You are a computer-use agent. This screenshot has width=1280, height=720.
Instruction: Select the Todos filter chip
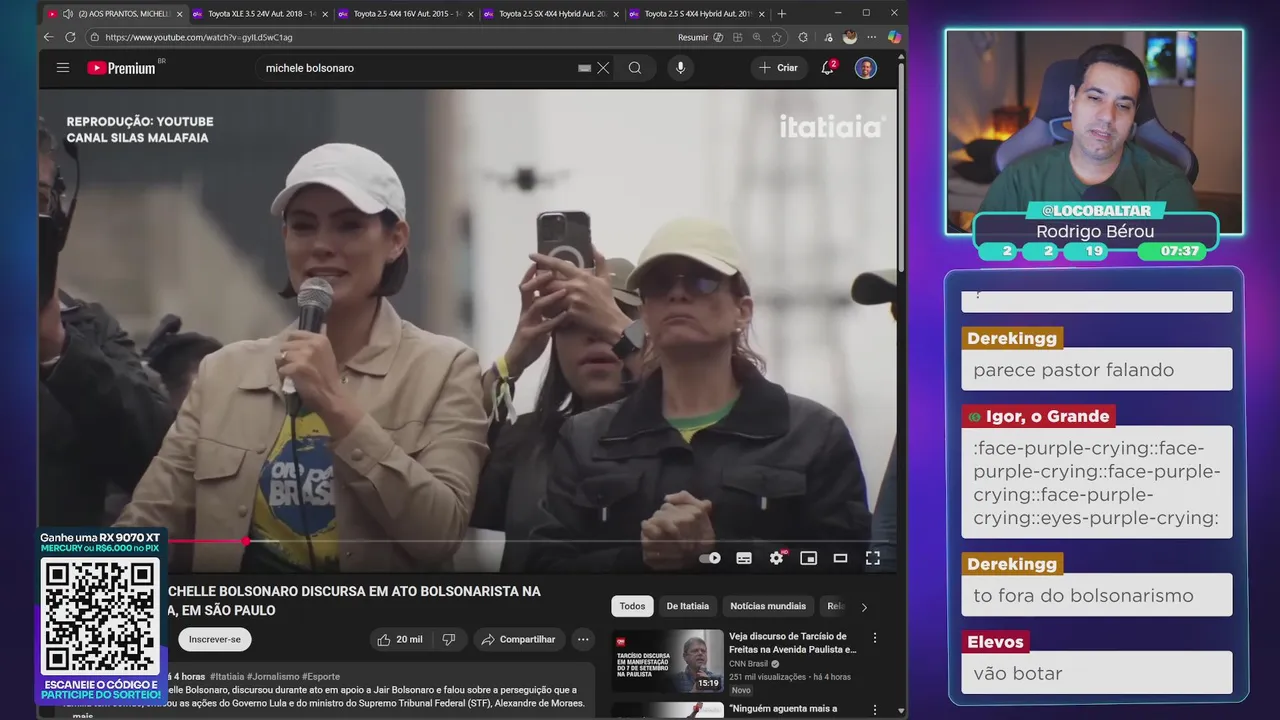[x=632, y=606]
